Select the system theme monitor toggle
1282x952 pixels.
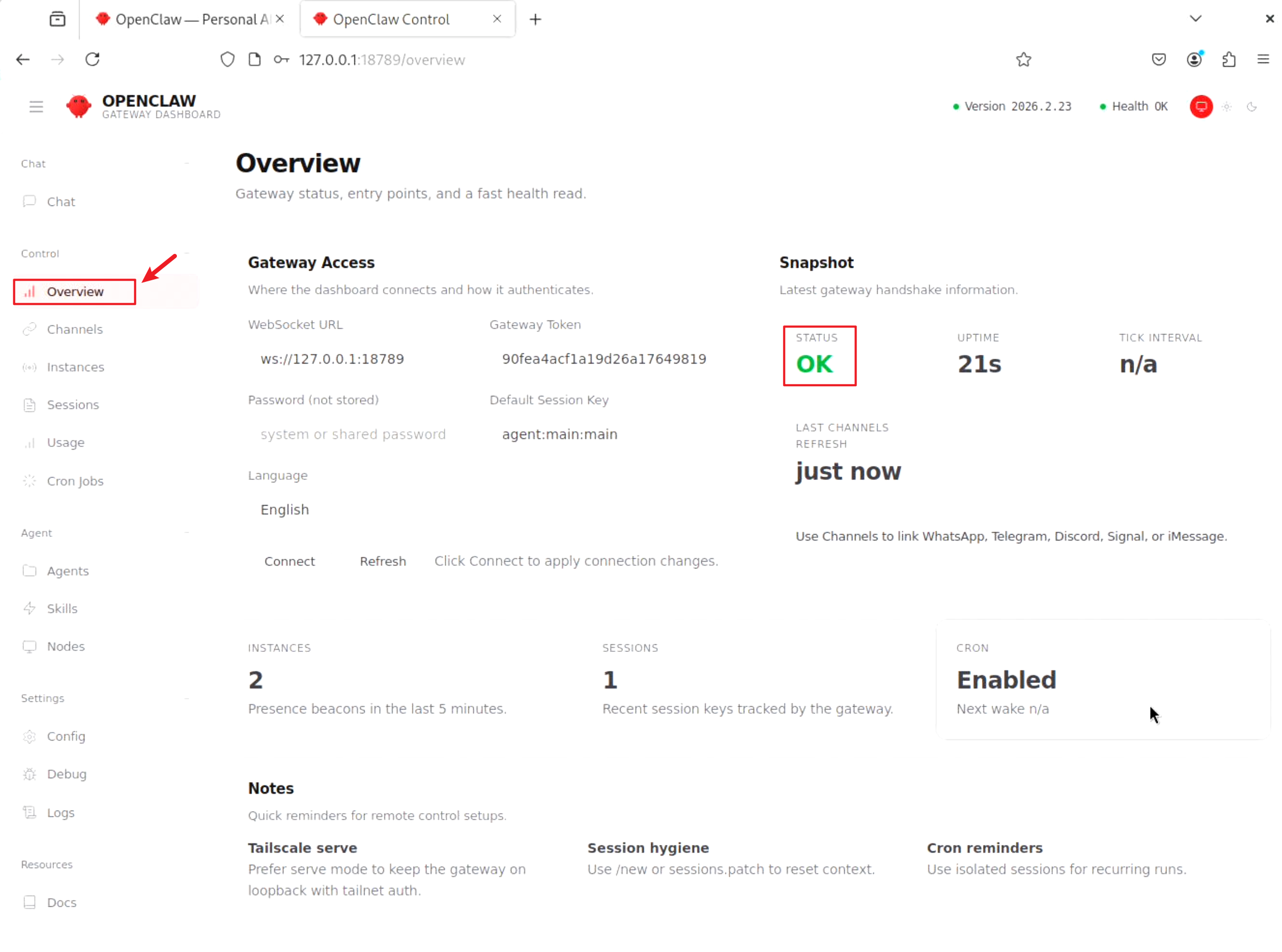point(1201,106)
